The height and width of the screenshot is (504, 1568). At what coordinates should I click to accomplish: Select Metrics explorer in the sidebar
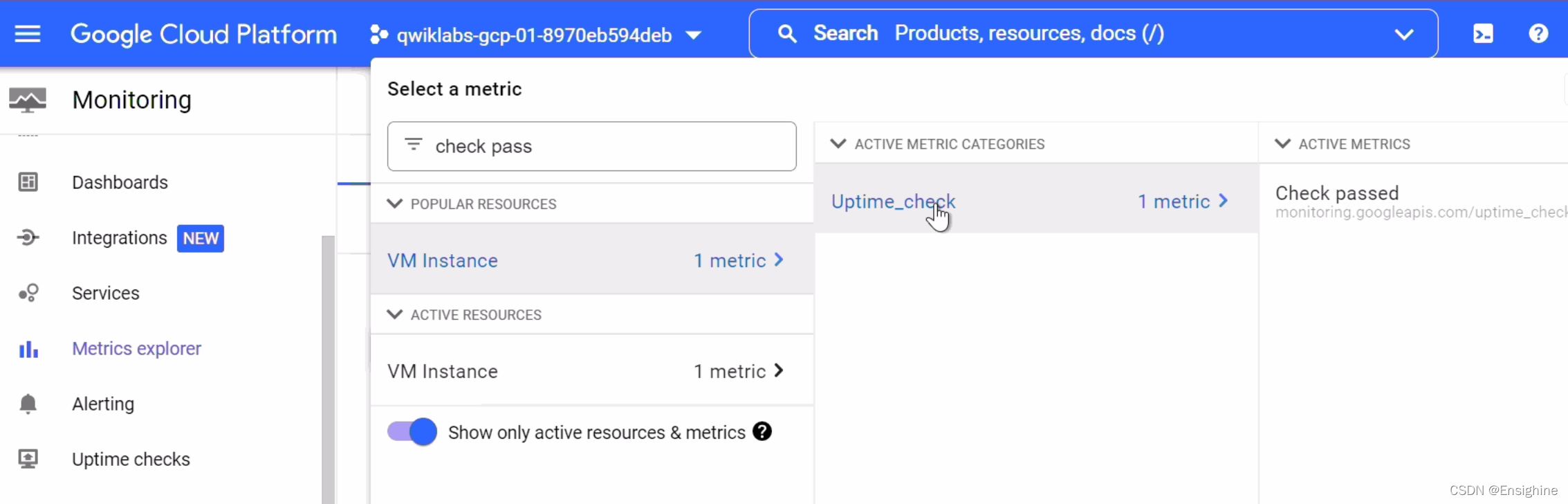click(x=136, y=348)
